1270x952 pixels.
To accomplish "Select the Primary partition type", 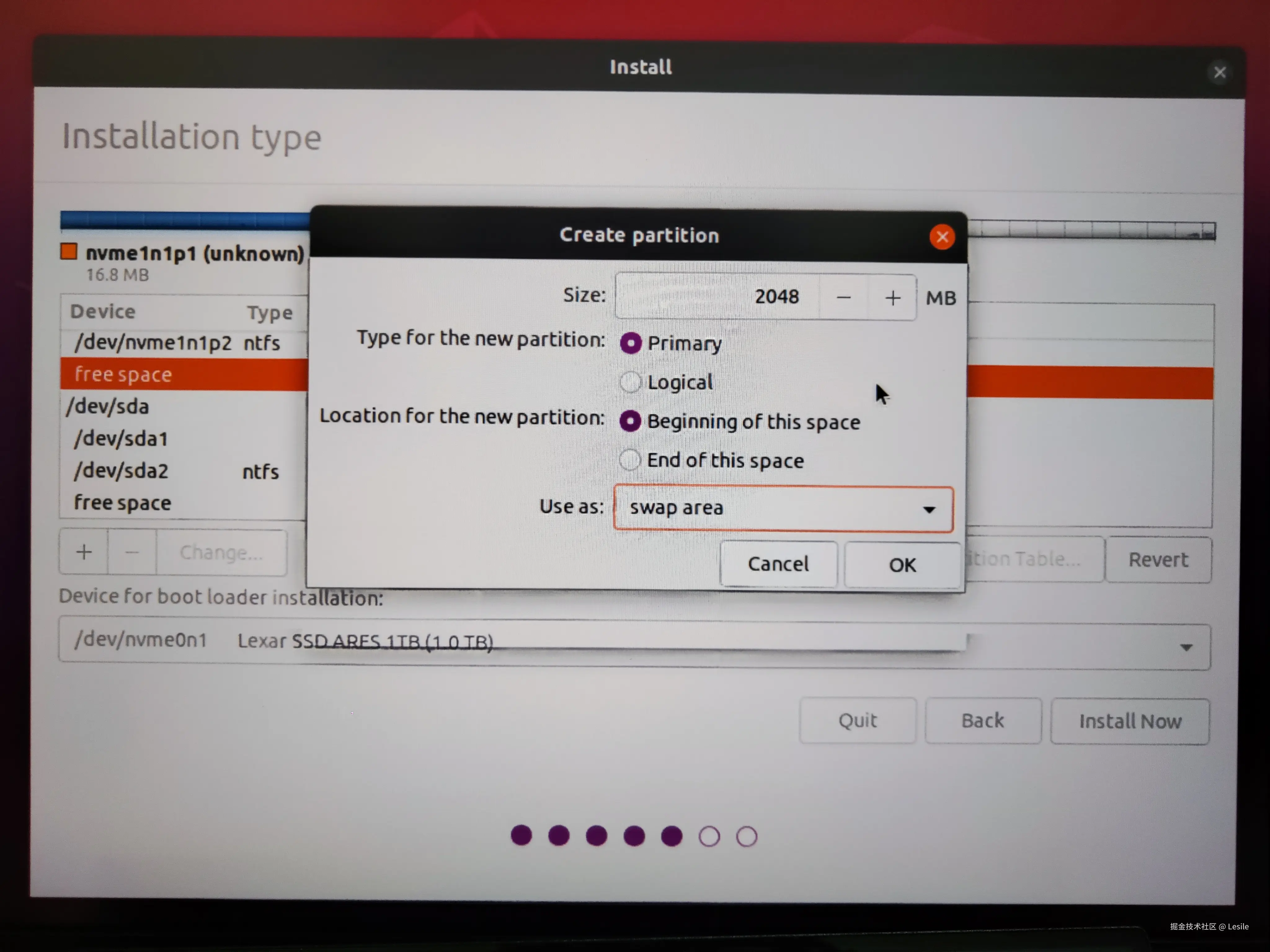I will [630, 343].
